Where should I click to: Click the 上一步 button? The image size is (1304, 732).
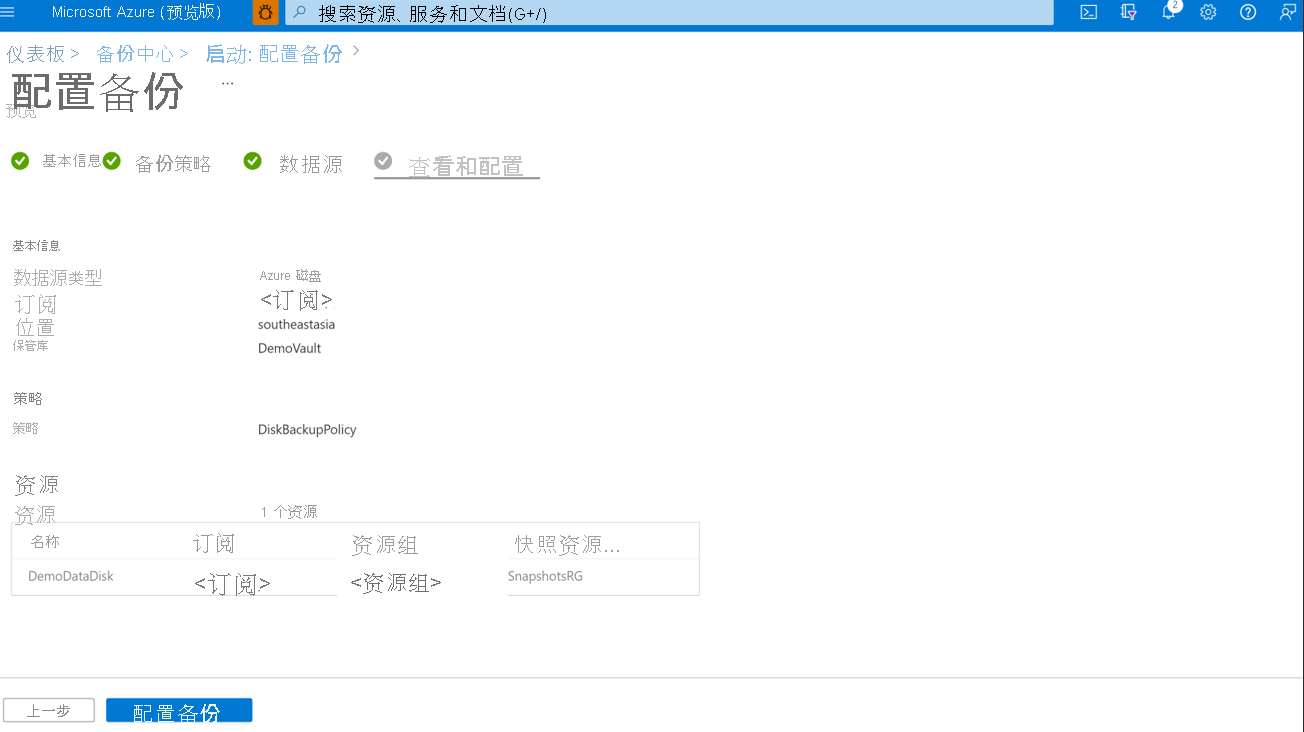tap(49, 711)
